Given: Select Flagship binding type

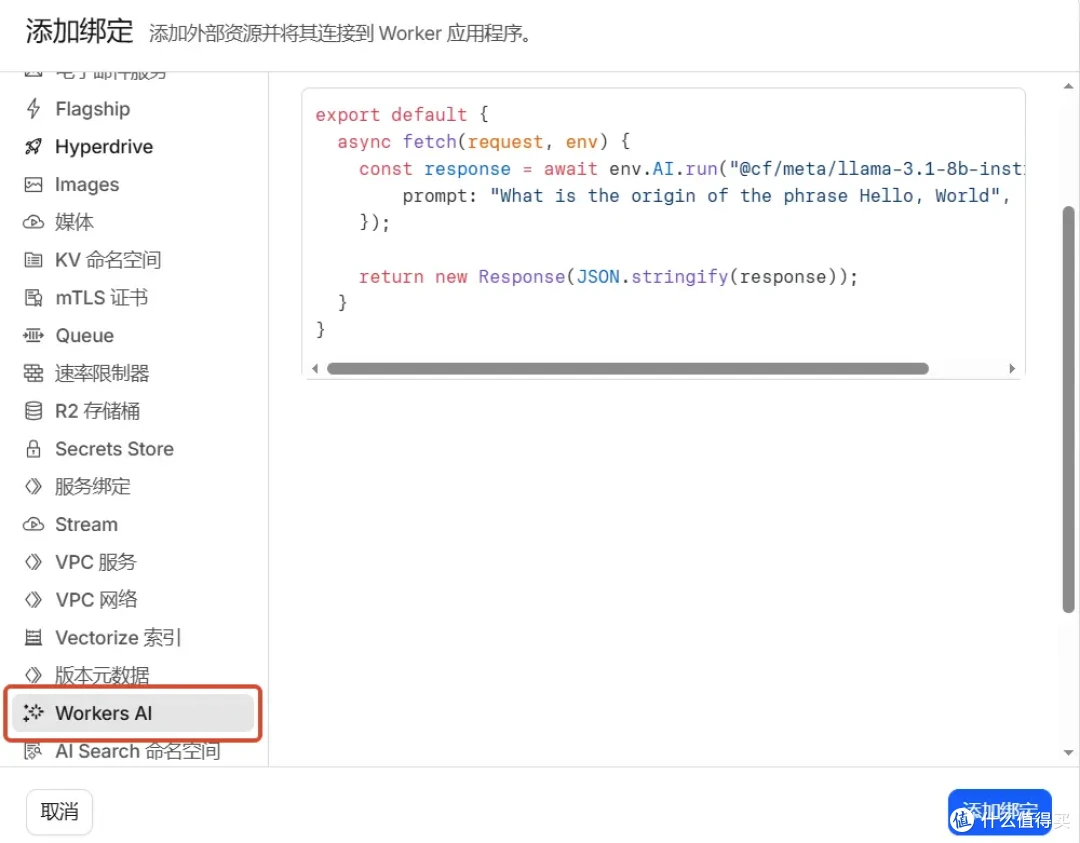Looking at the screenshot, I should coord(134,109).
